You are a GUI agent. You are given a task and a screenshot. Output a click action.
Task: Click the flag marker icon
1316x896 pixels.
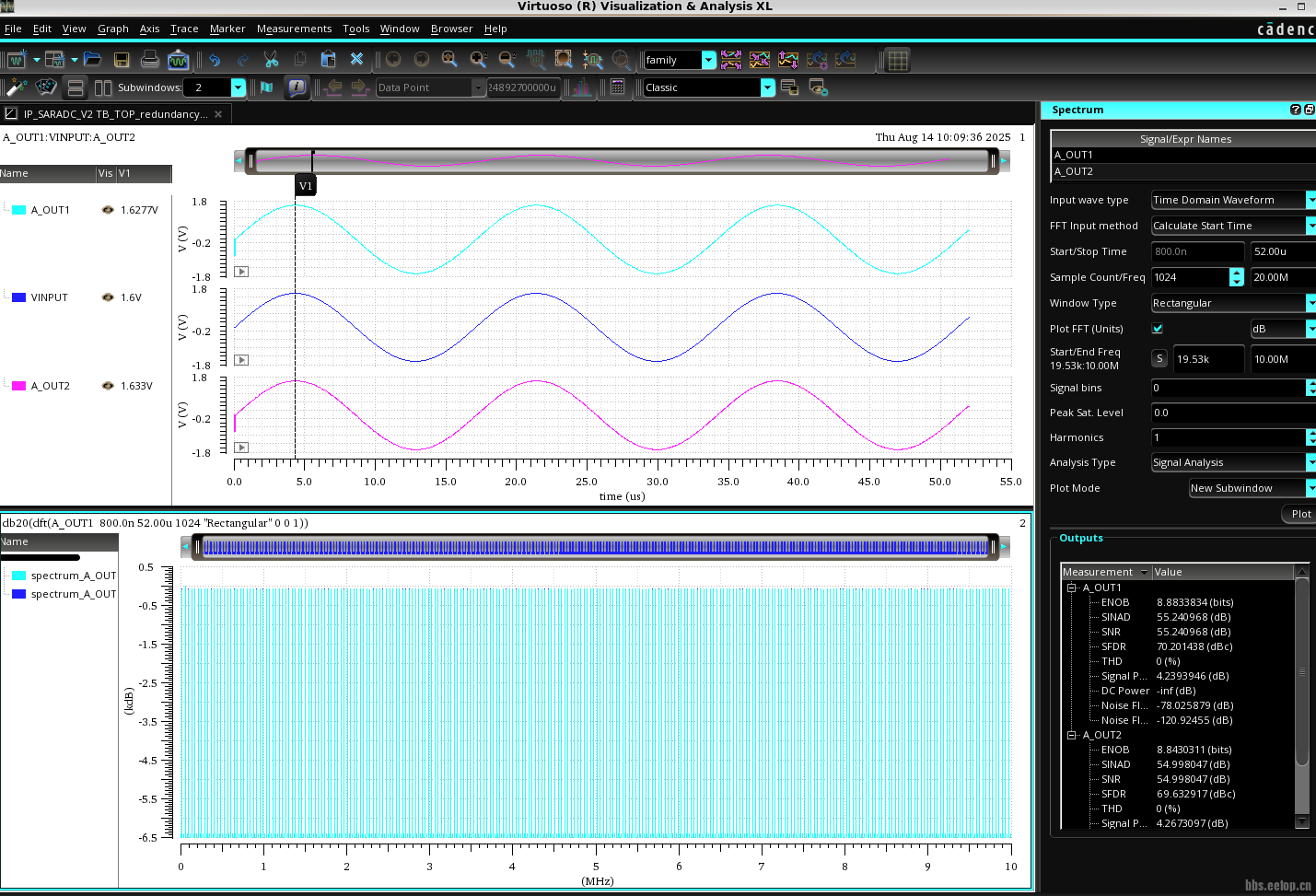[x=267, y=87]
